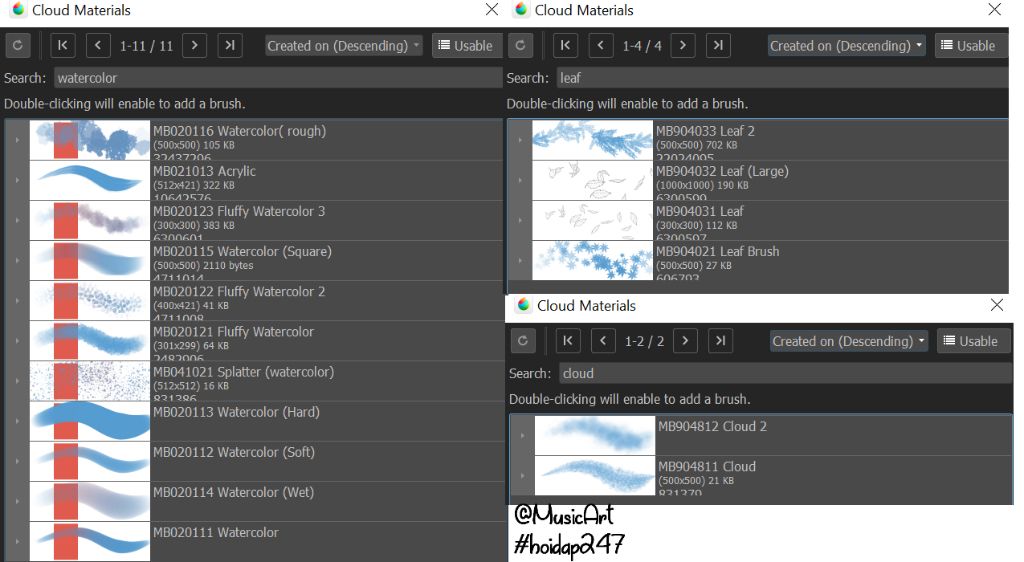Click refresh icon in watercolor window
The width and height of the screenshot is (1024, 562).
[x=18, y=46]
